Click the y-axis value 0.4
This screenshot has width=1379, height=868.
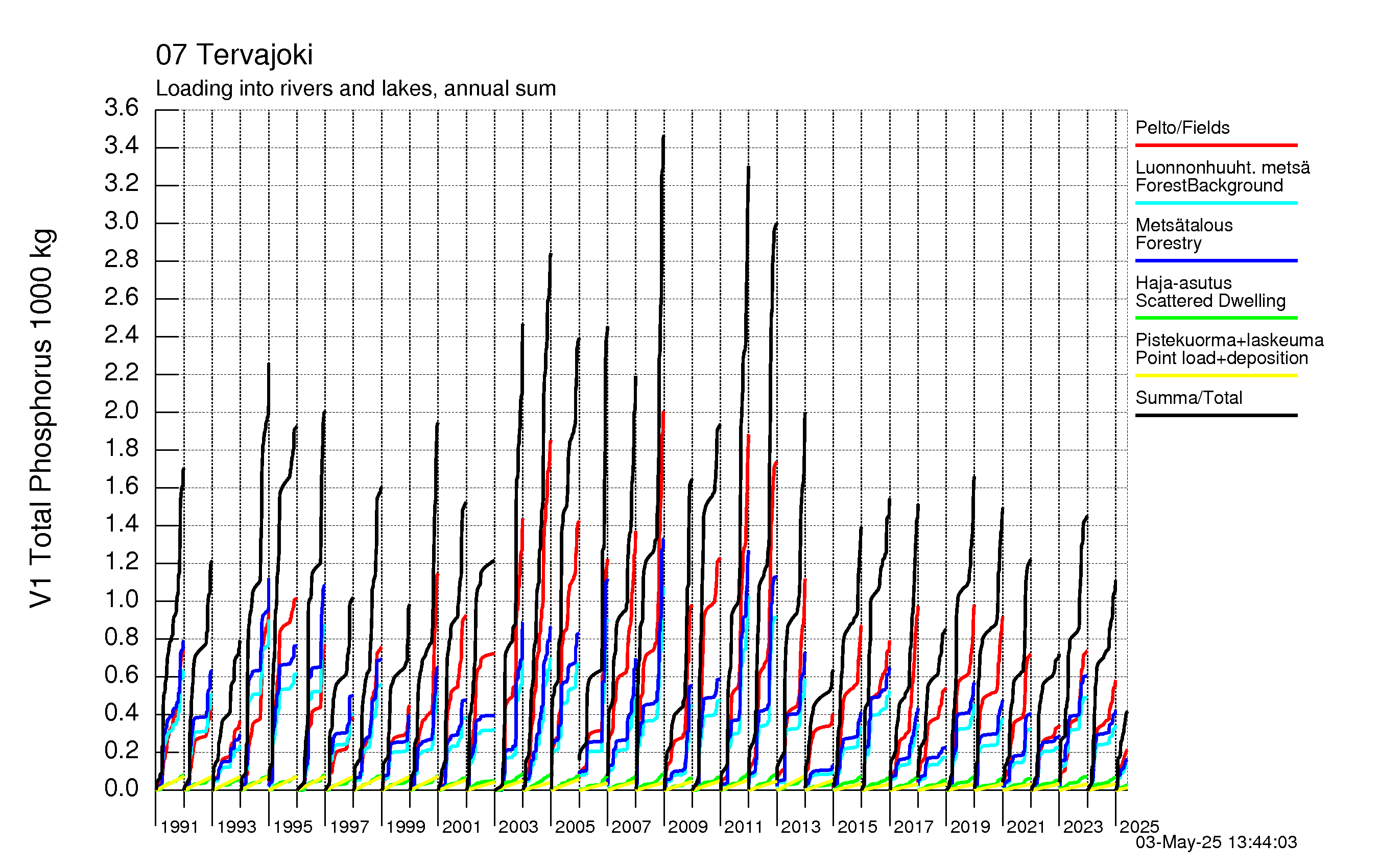click(122, 713)
